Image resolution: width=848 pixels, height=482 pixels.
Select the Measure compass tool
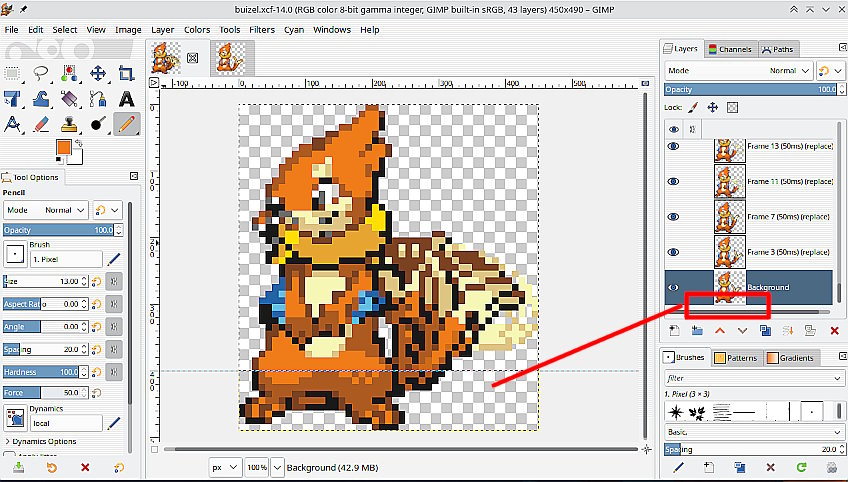(12, 124)
